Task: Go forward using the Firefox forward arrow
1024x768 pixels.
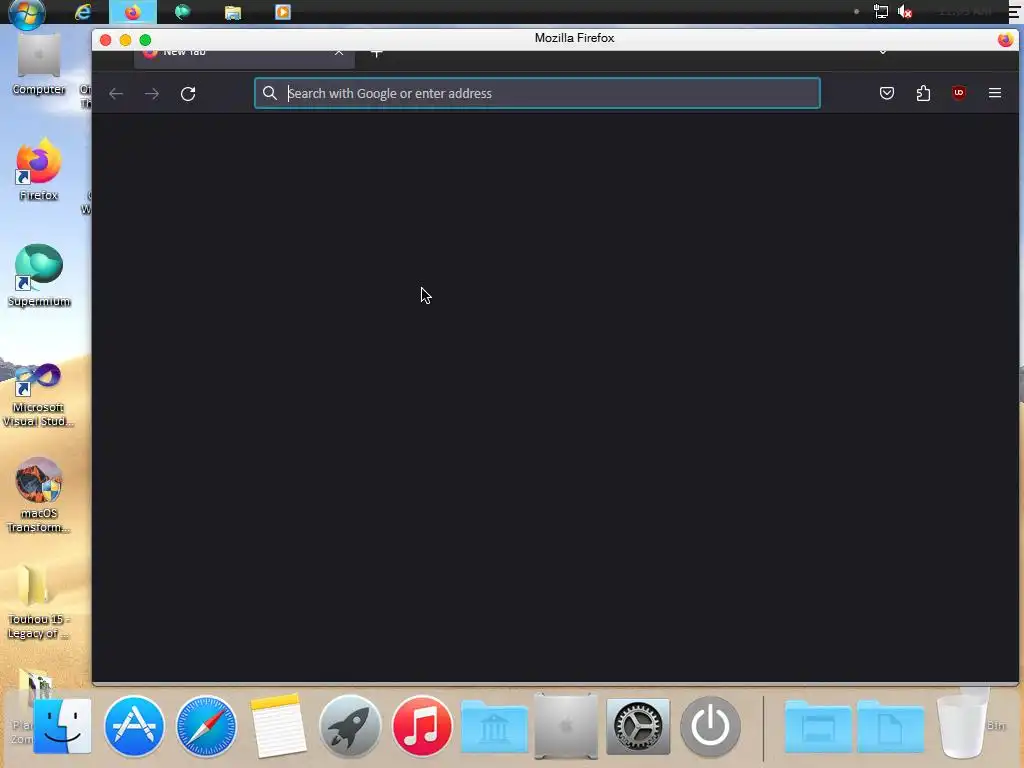Action: coord(152,93)
